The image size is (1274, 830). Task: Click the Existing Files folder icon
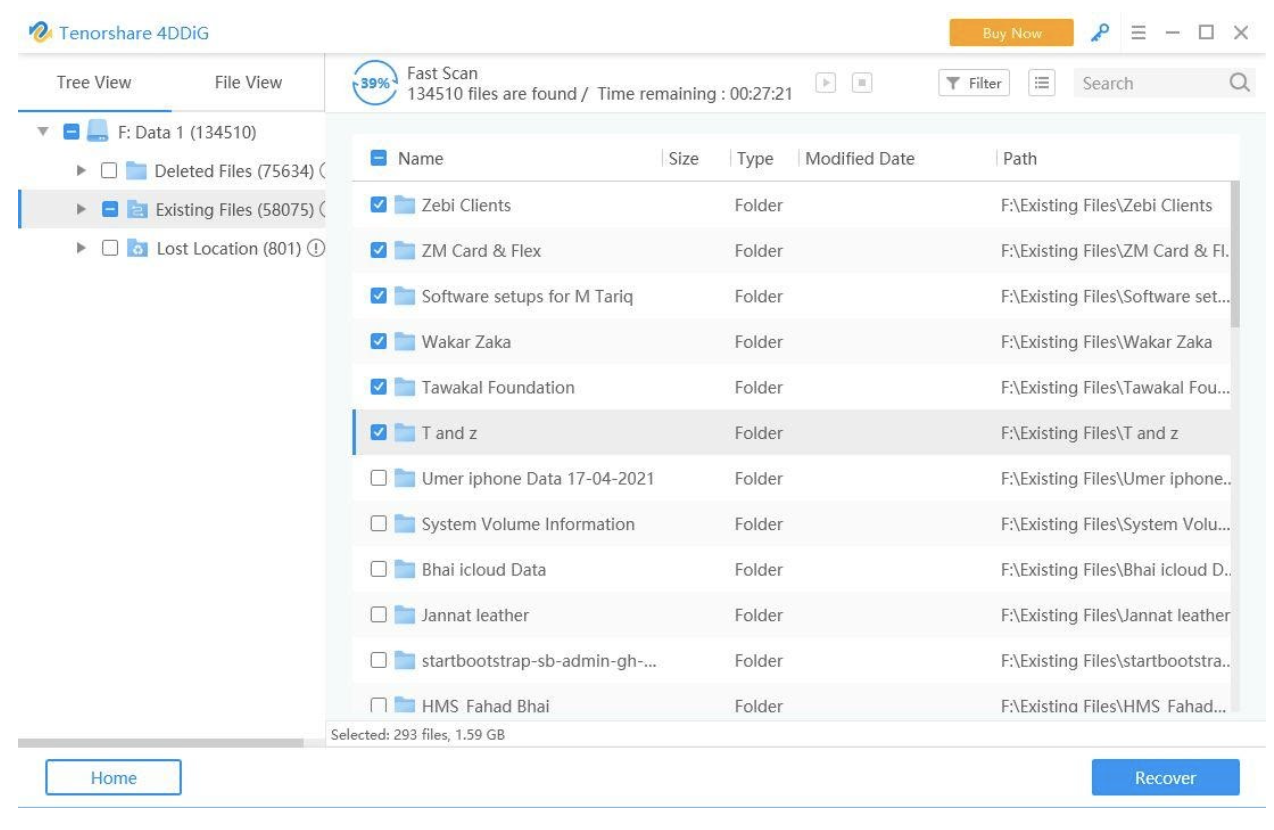pyautogui.click(x=136, y=210)
